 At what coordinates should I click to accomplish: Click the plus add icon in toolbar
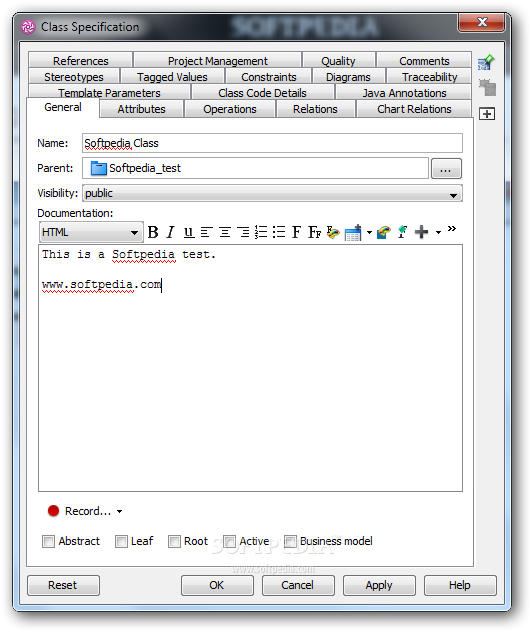422,232
